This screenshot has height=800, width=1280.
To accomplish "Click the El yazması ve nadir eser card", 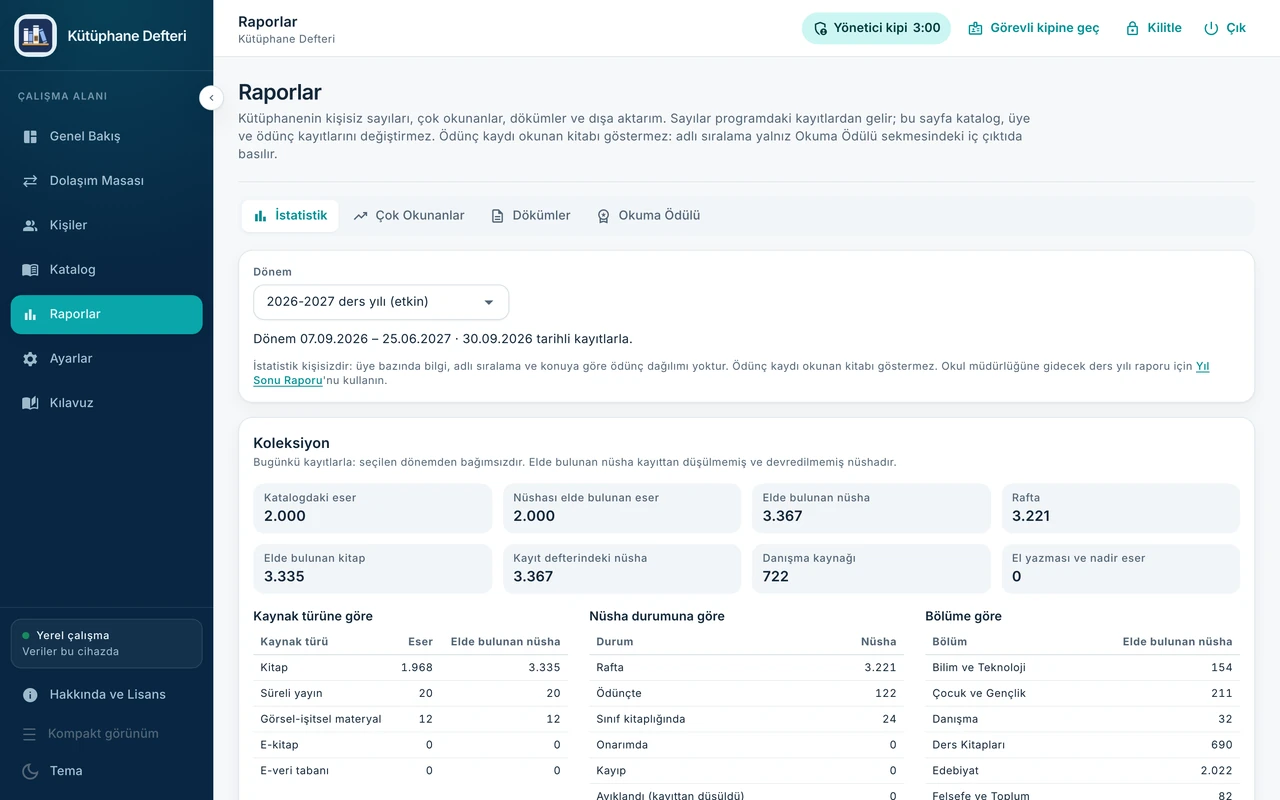I will (1120, 568).
